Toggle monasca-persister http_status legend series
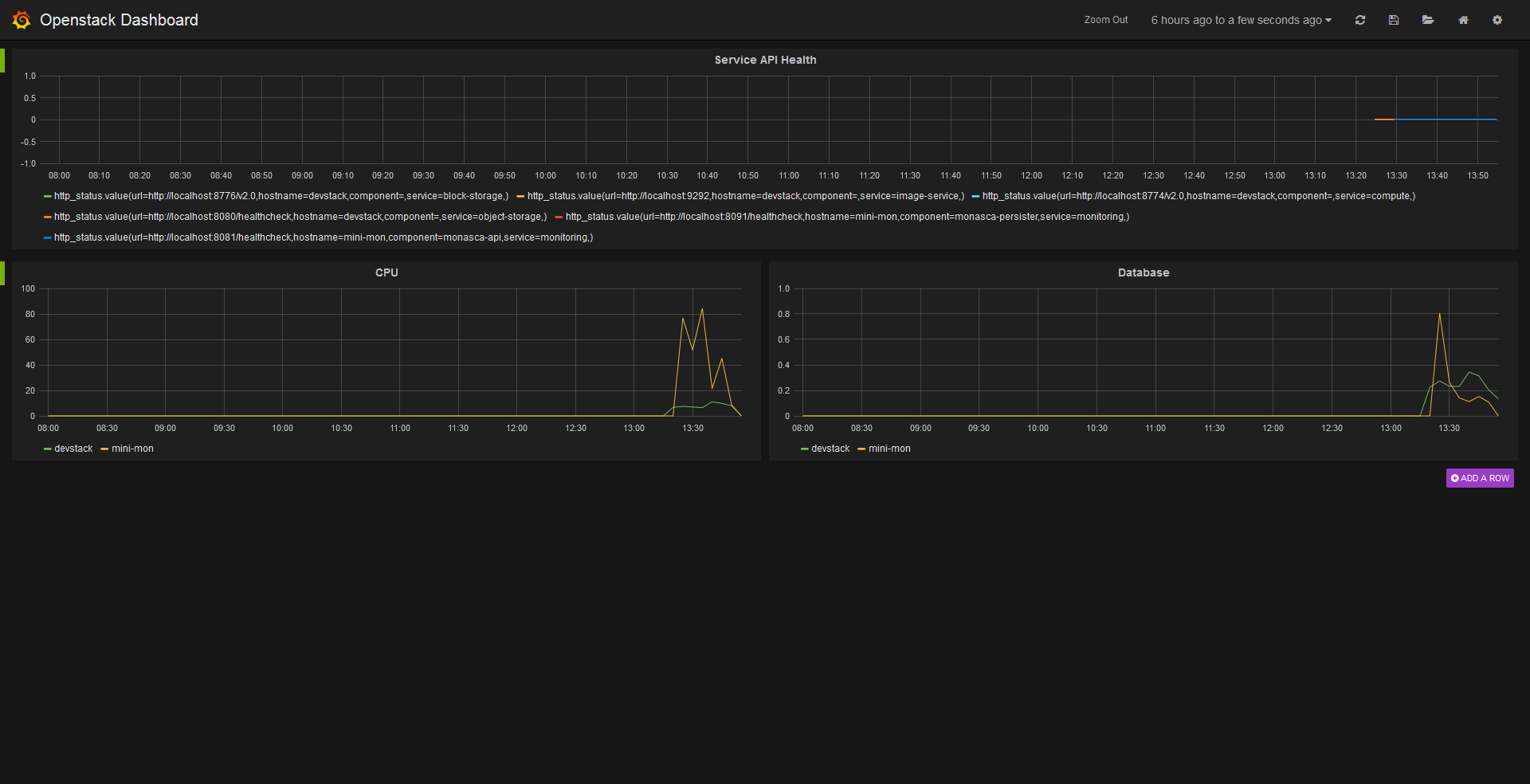Screen dimensions: 1530x784 [x=847, y=217]
